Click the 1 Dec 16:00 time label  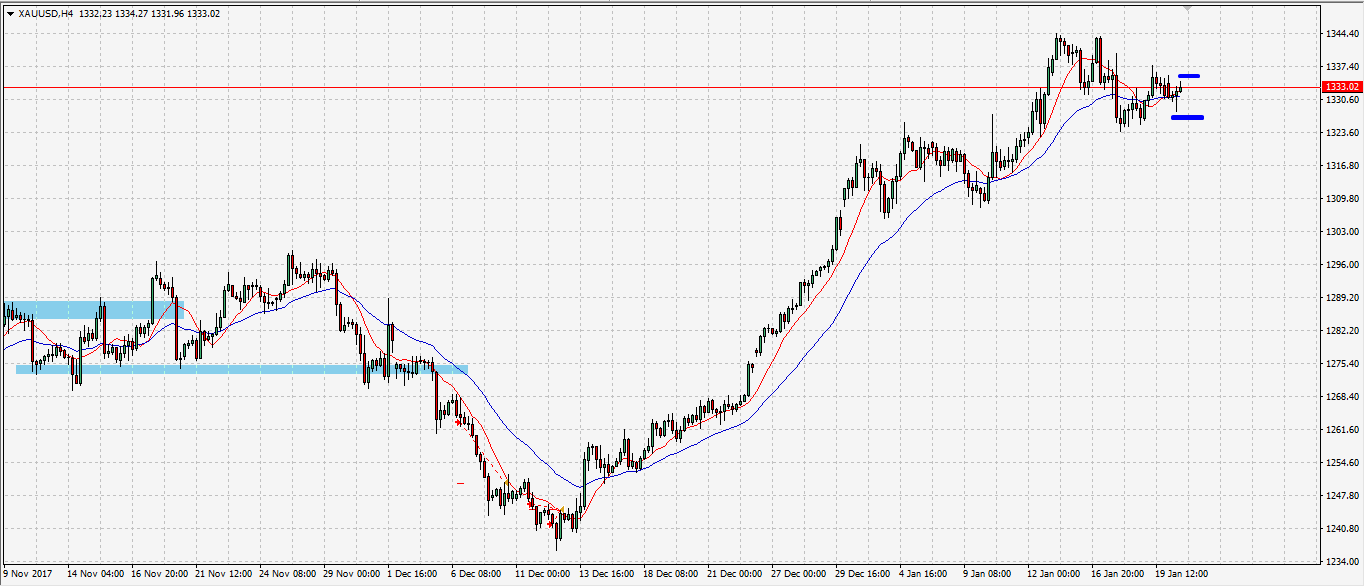413,575
